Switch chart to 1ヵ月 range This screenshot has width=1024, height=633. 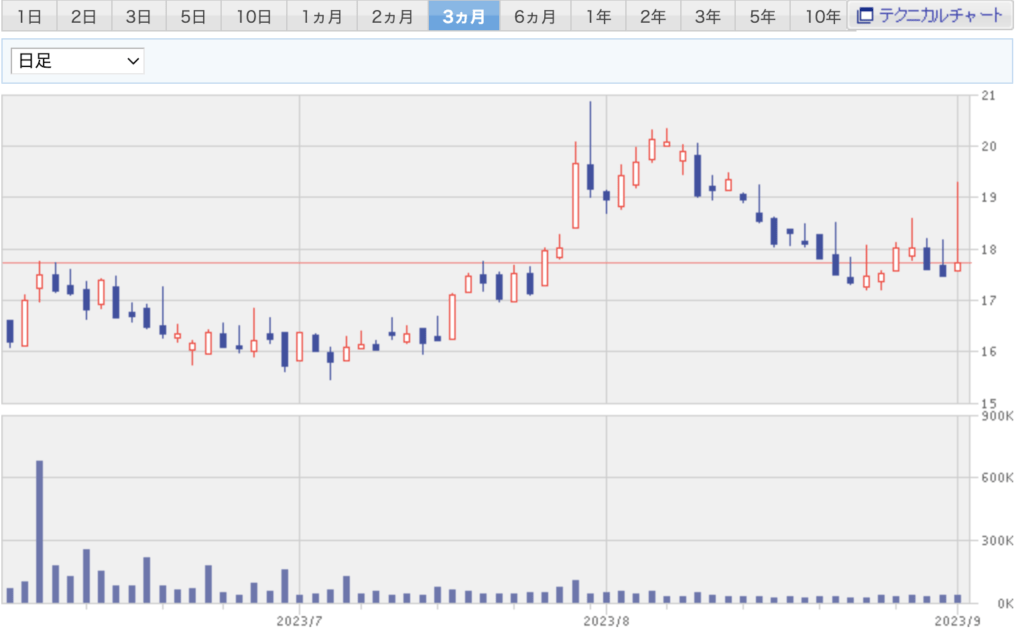pos(321,16)
